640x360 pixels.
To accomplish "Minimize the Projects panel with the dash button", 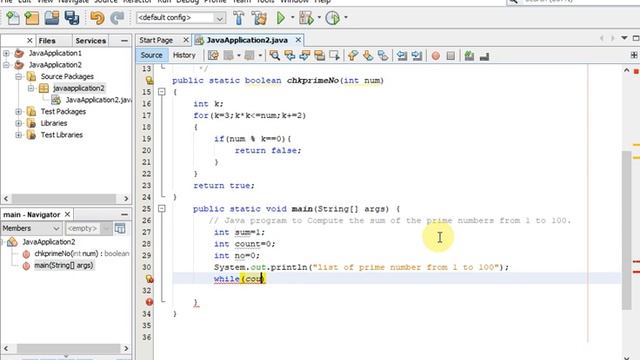I will 124,41.
